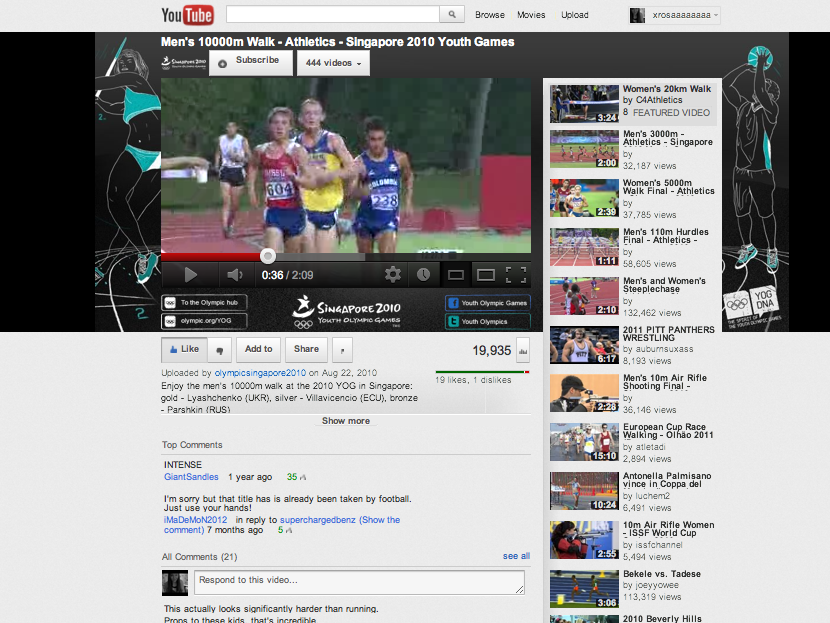Screen dimensions: 830x623
Task: Click the 19,935 view count
Action: [492, 350]
